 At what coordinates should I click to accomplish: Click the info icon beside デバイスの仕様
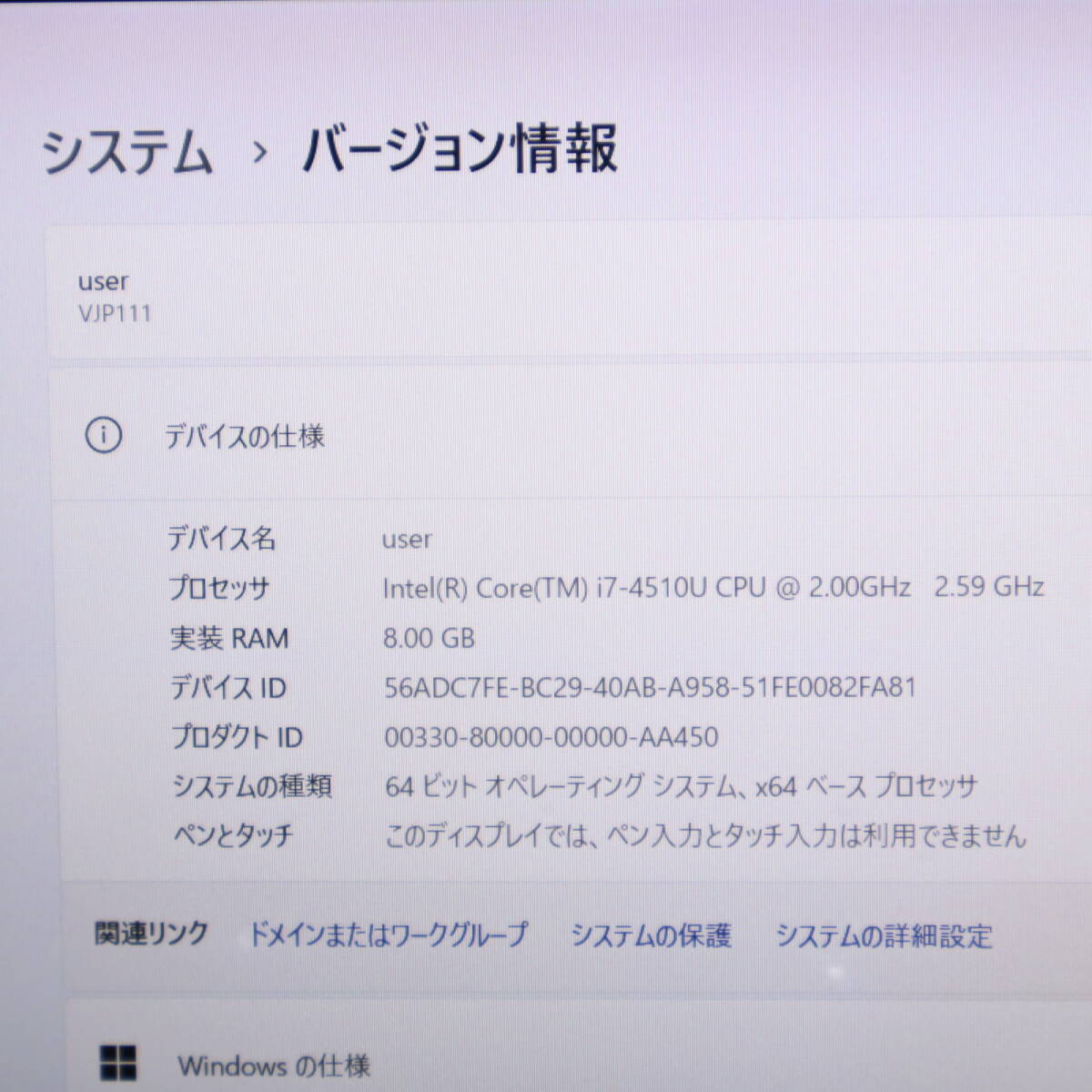pyautogui.click(x=103, y=436)
